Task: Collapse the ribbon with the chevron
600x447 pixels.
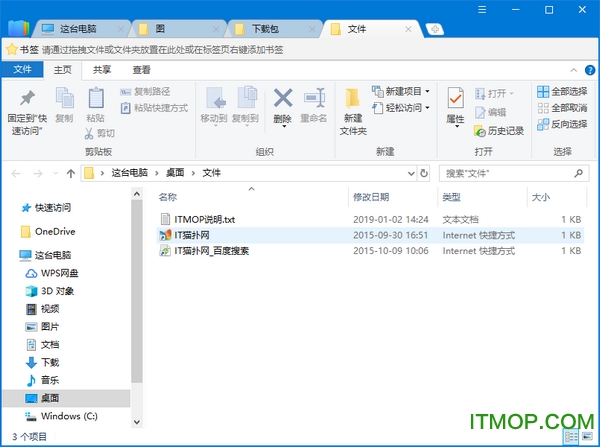Action: coord(574,70)
